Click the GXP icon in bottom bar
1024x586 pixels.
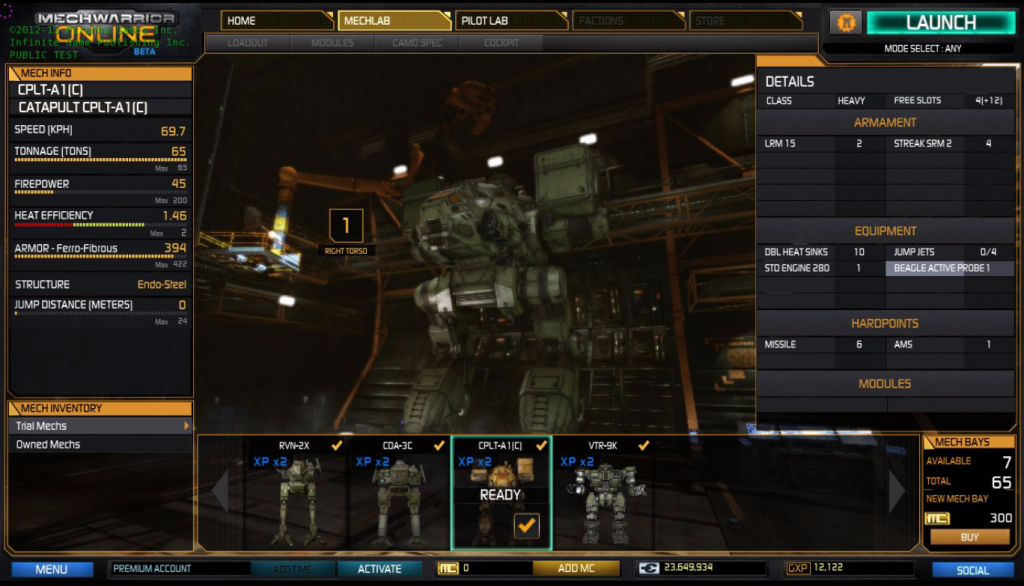pyautogui.click(x=798, y=569)
